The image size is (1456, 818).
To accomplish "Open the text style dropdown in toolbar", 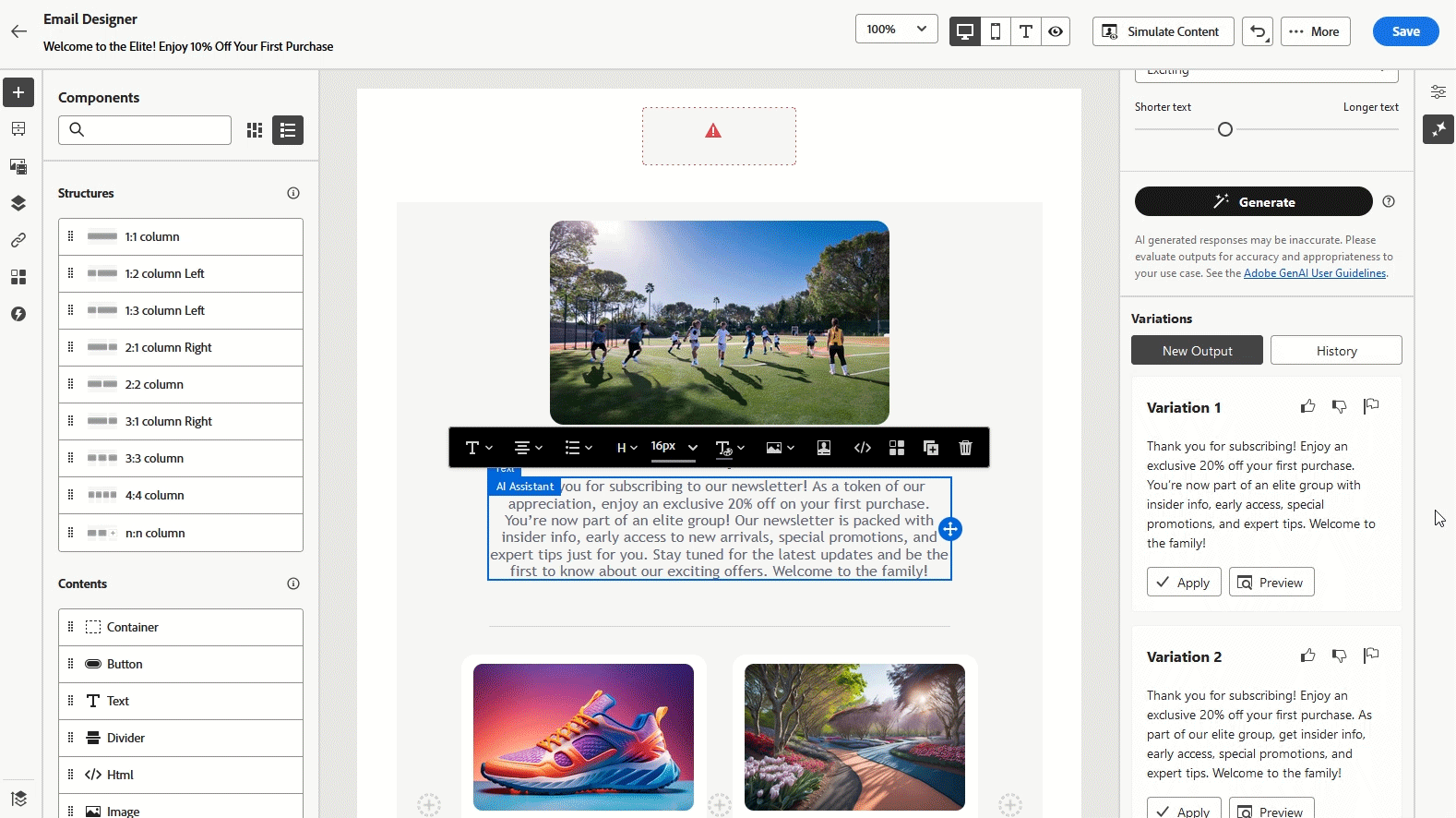I will pyautogui.click(x=479, y=448).
